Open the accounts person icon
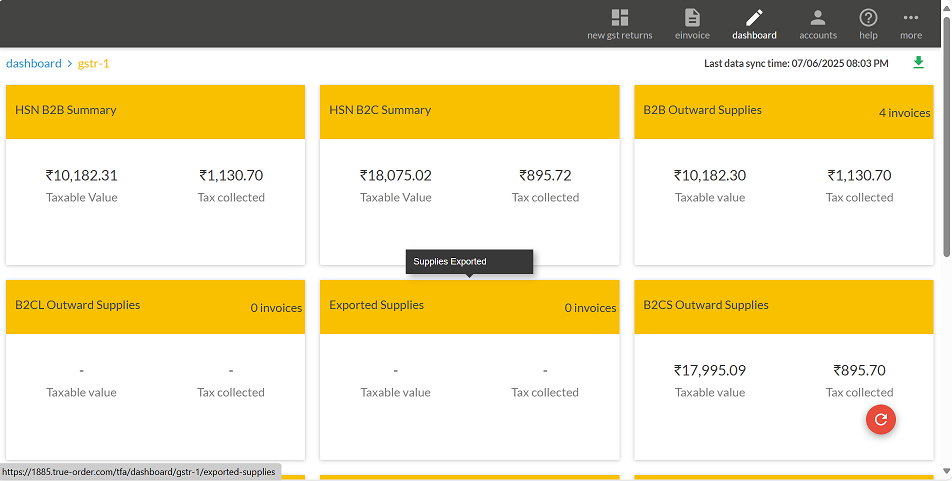This screenshot has height=481, width=952. 817,18
